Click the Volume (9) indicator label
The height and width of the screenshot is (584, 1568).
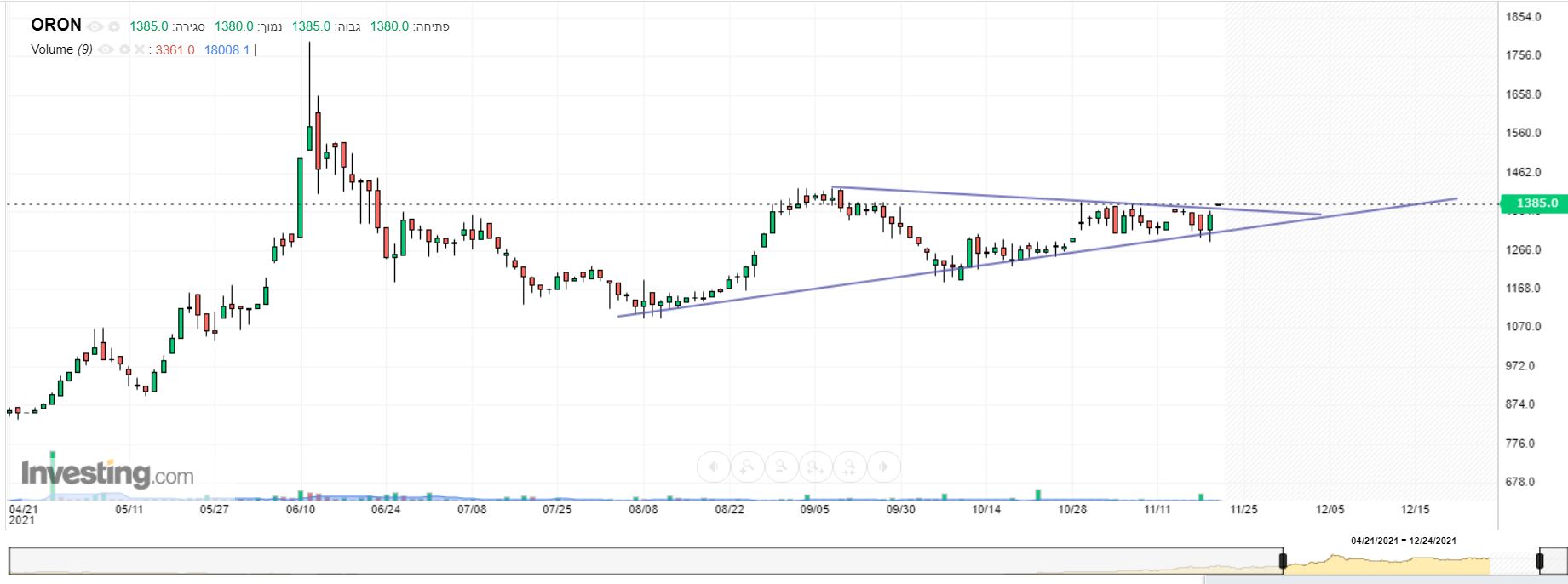pyautogui.click(x=61, y=49)
